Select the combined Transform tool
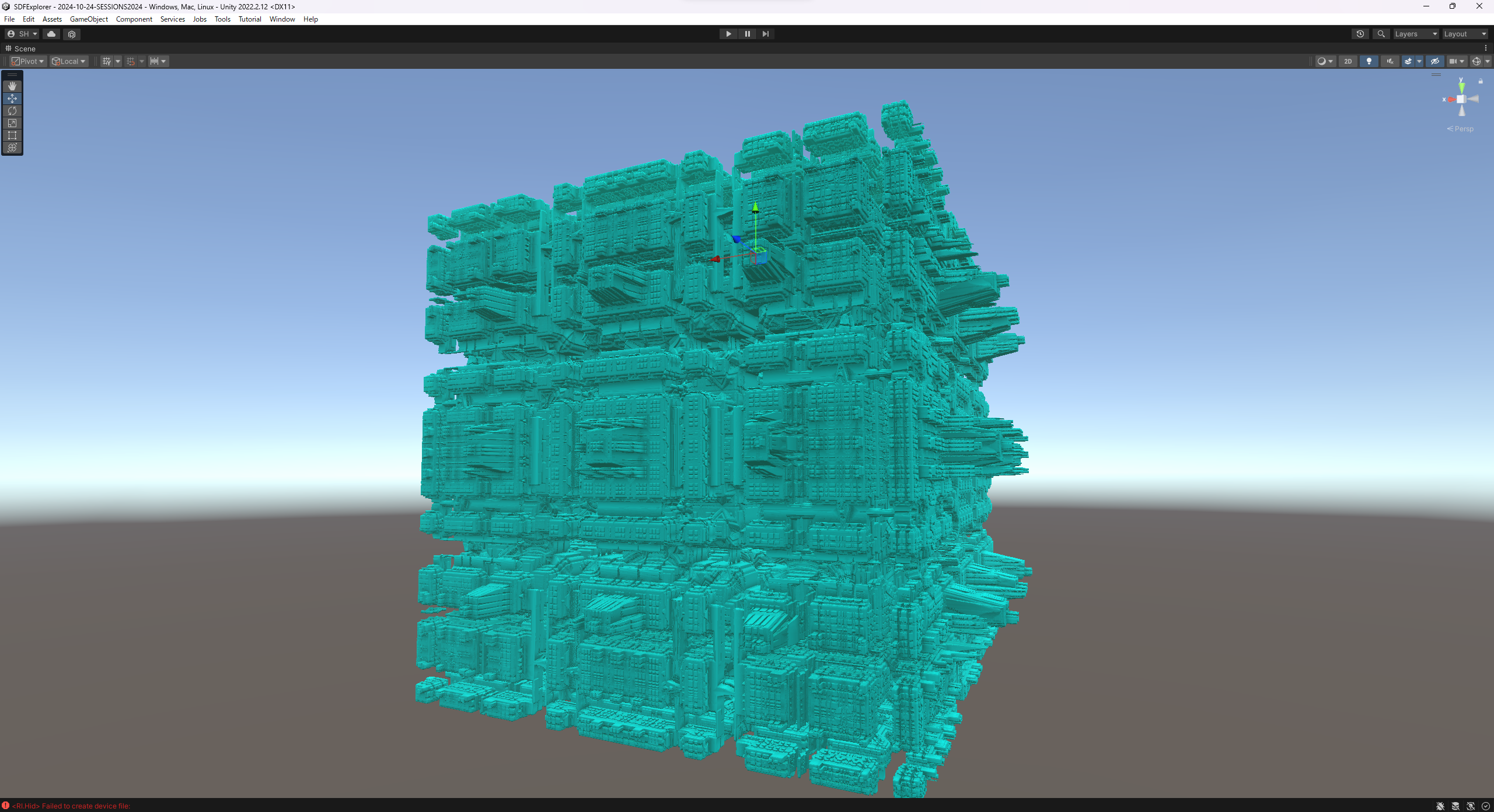This screenshot has width=1494, height=812. 12,148
